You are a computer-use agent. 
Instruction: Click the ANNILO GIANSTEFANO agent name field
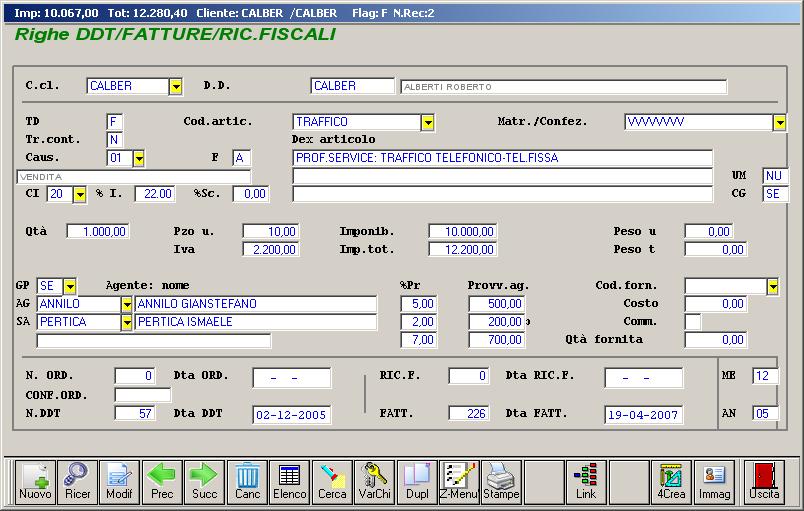point(255,304)
